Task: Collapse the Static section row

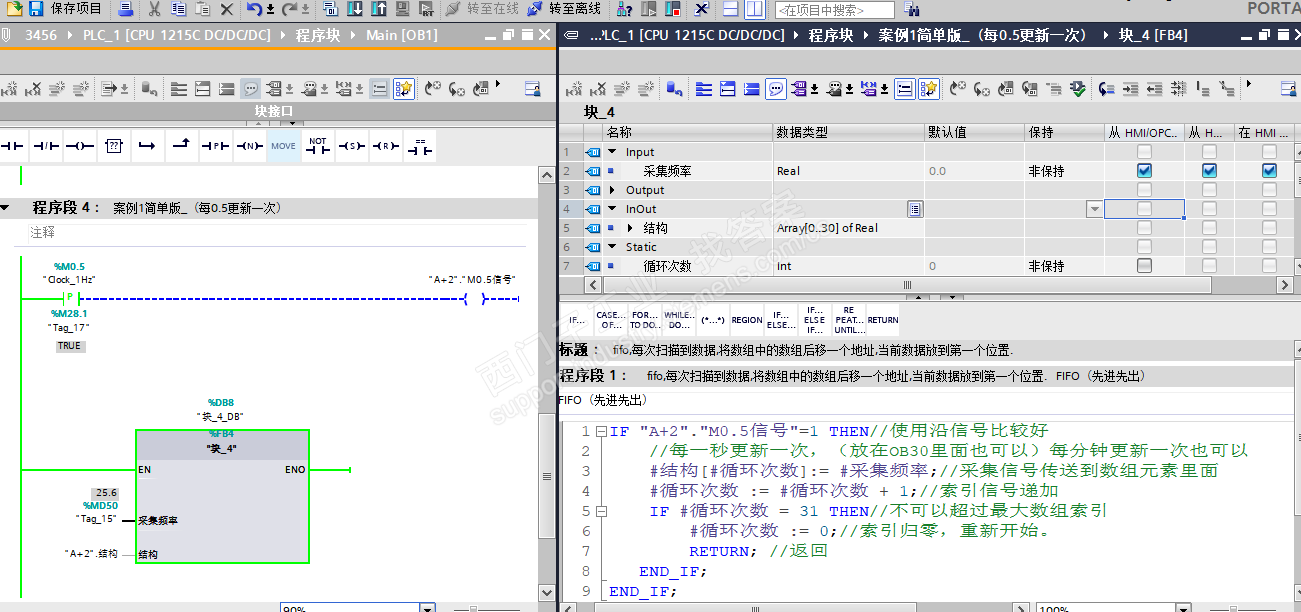Action: point(612,247)
